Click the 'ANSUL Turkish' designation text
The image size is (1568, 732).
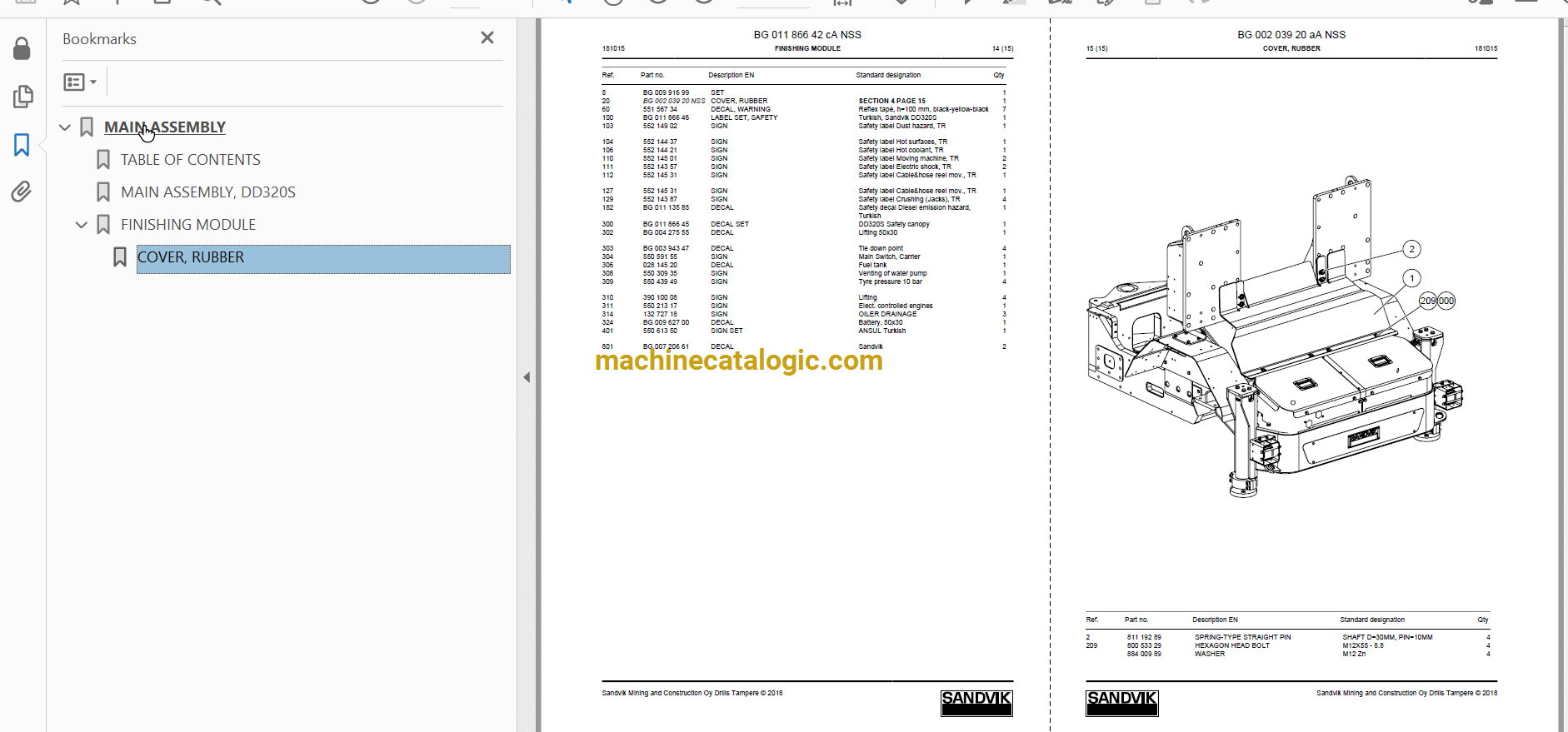[x=882, y=331]
